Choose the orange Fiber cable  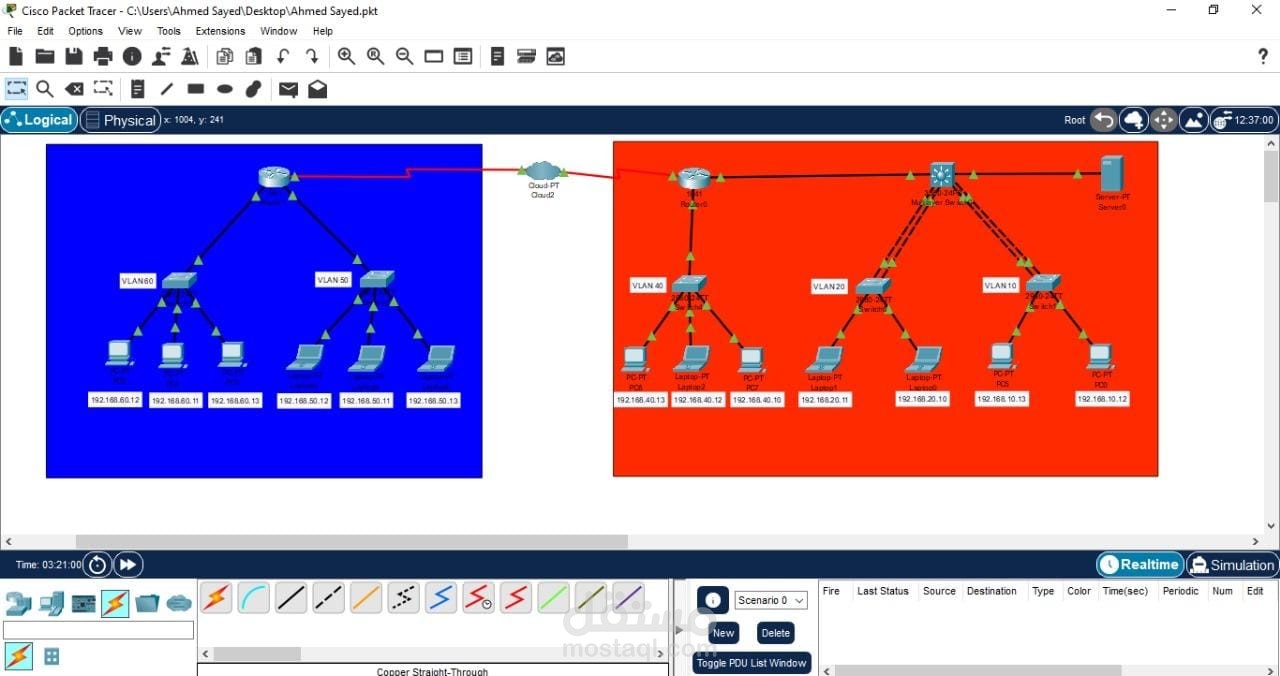366,598
